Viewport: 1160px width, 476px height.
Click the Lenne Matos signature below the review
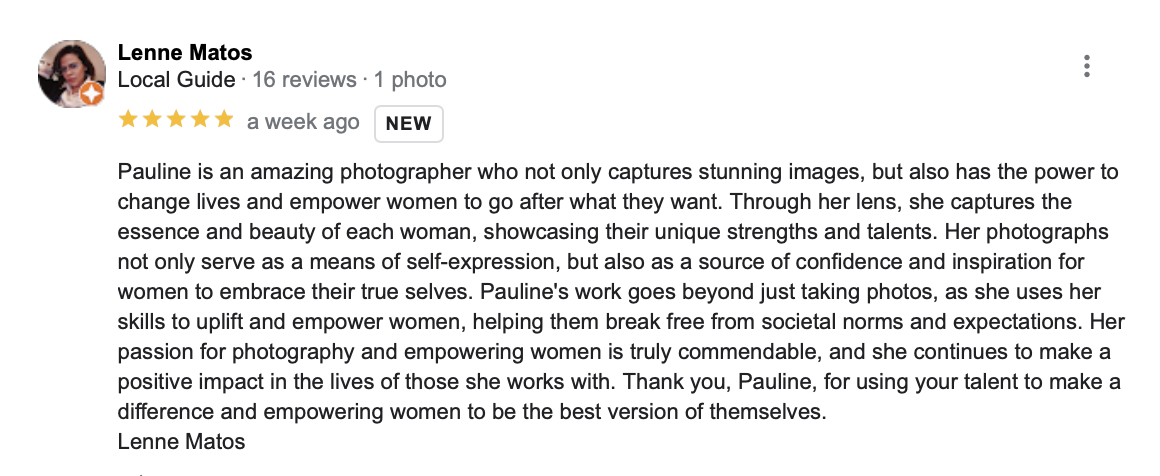pos(181,441)
